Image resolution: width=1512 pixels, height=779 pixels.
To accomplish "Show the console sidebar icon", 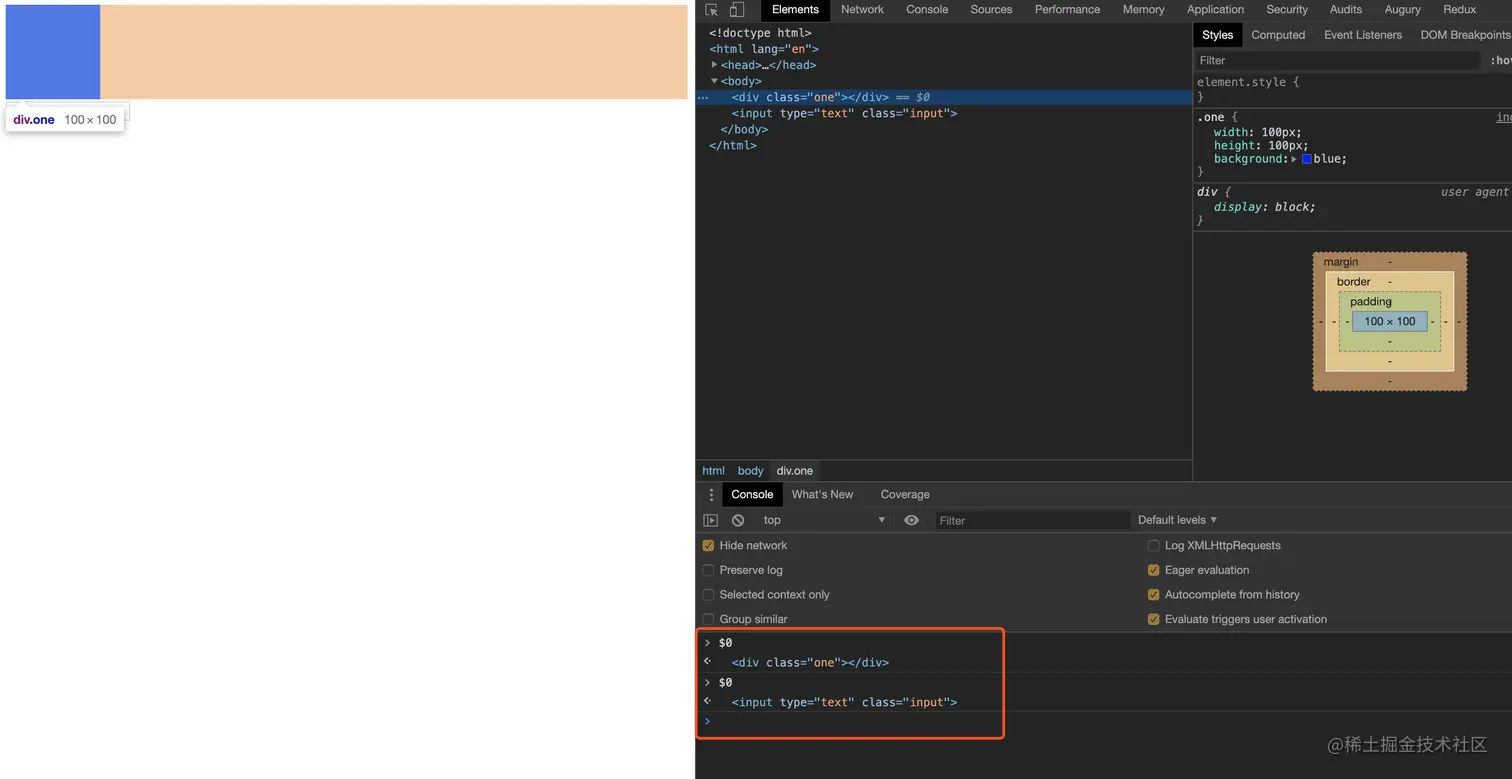I will (x=711, y=521).
